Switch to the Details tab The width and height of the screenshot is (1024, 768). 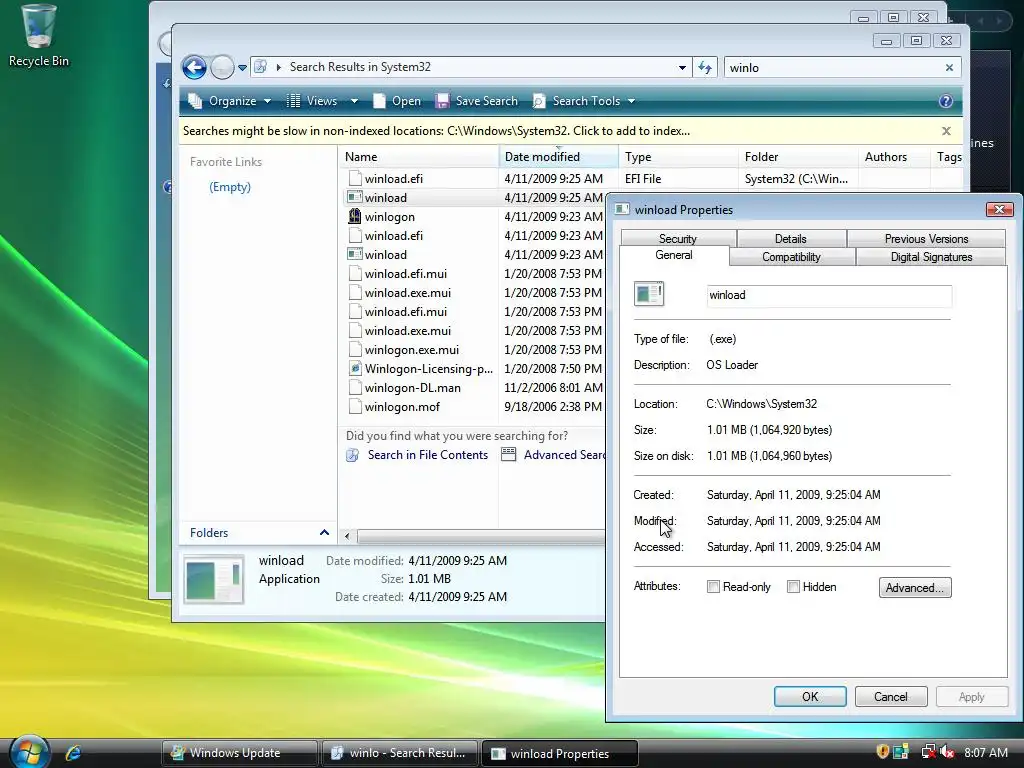click(791, 238)
